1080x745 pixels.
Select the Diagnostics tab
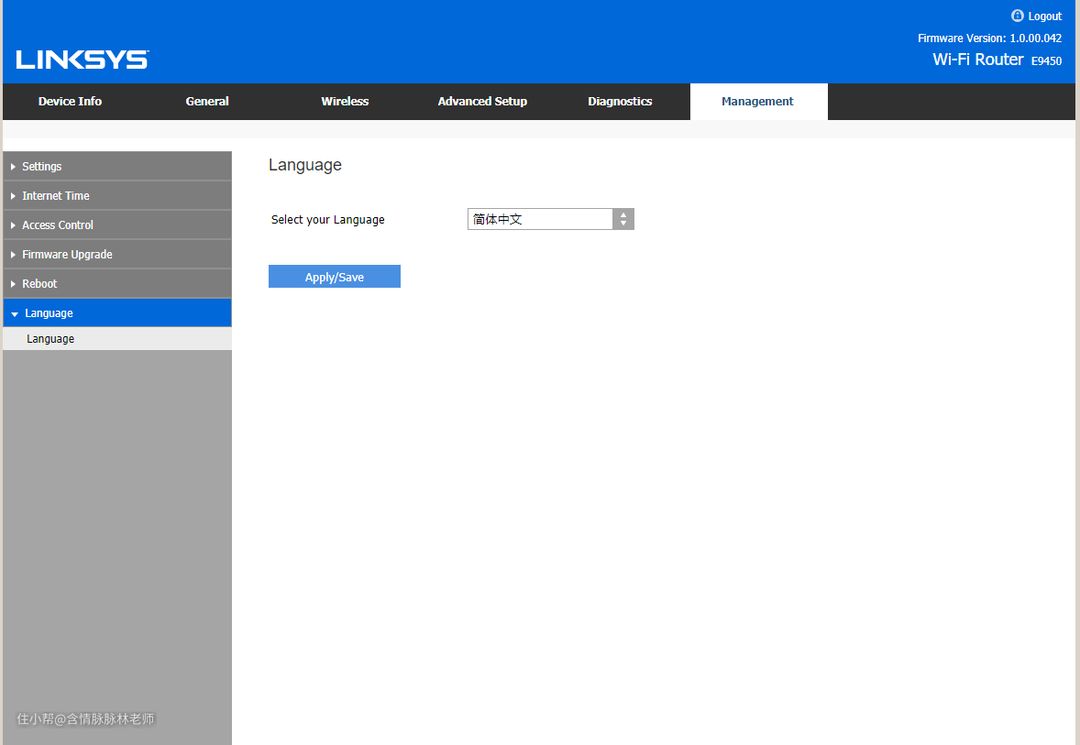tap(620, 101)
